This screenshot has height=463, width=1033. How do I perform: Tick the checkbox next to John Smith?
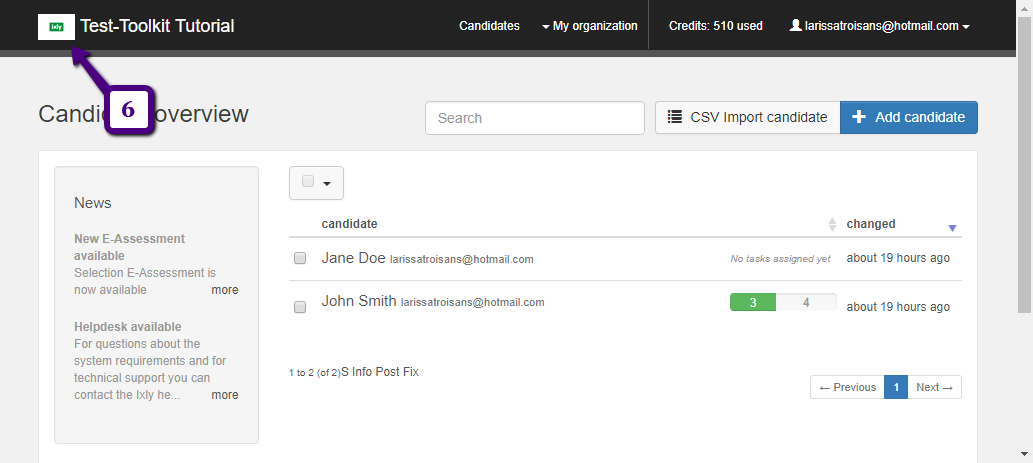300,307
